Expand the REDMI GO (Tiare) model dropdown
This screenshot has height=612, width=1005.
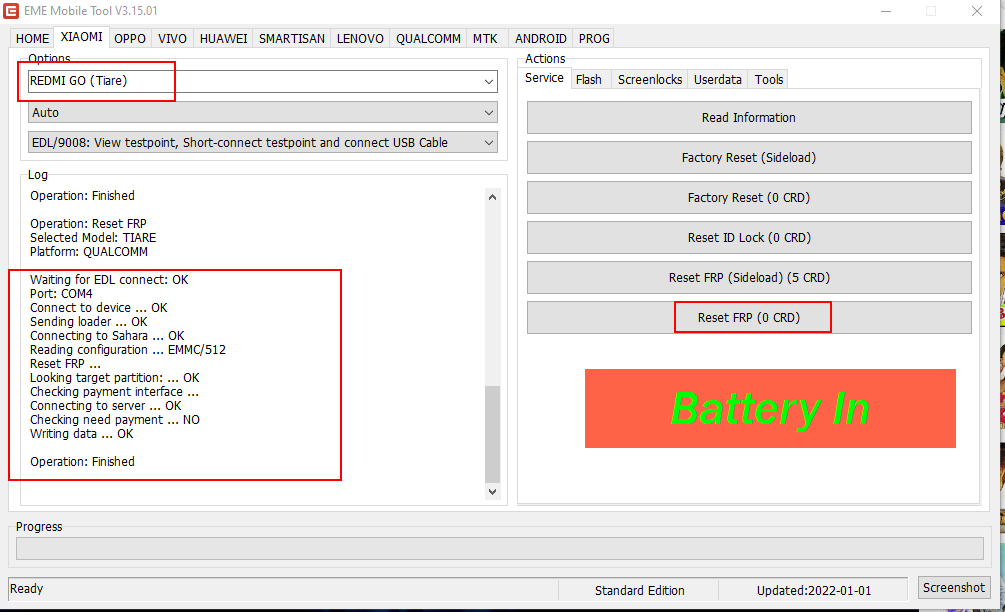point(263,81)
